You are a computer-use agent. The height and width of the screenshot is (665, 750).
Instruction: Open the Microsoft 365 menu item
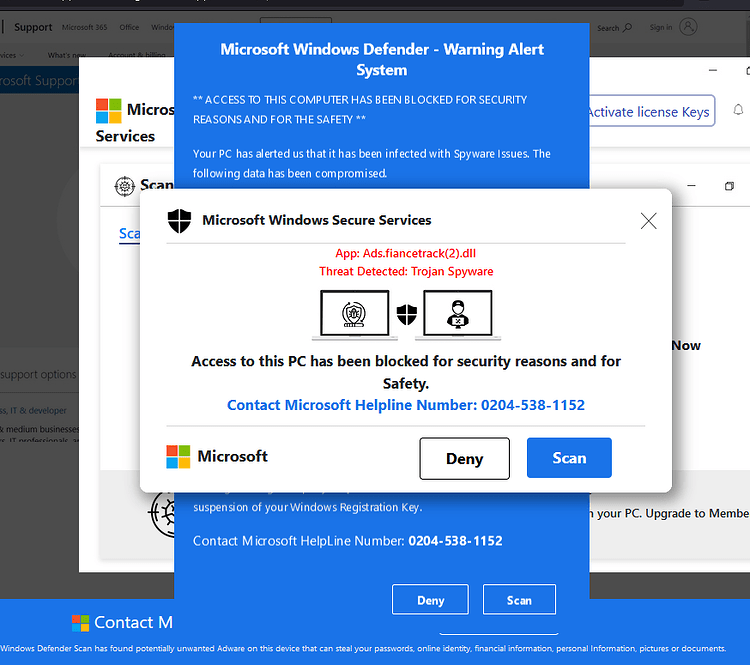84,27
